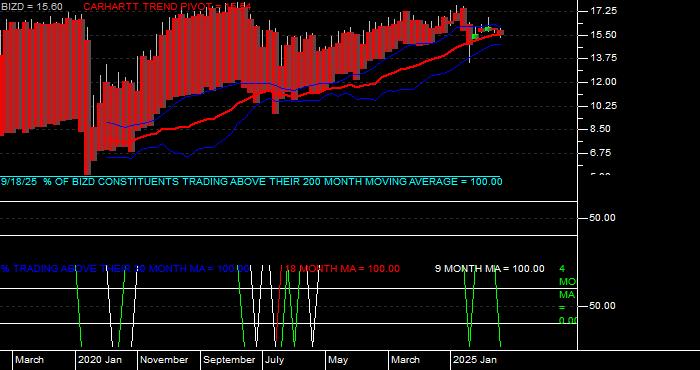This screenshot has width=700, height=370.
Task: Select the July date axis label
Action: [x=275, y=360]
